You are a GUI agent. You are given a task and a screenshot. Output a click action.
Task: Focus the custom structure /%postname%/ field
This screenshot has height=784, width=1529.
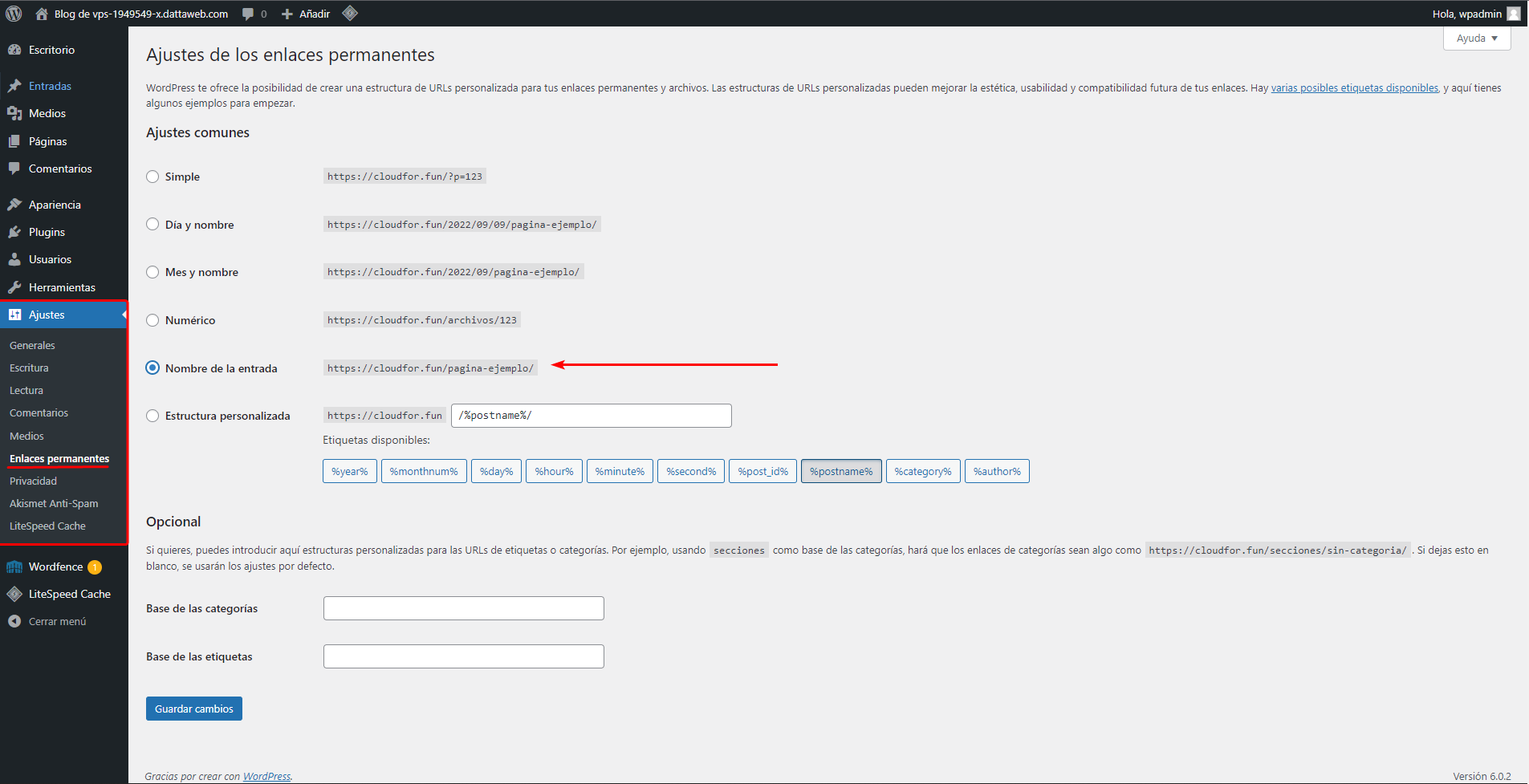click(592, 416)
